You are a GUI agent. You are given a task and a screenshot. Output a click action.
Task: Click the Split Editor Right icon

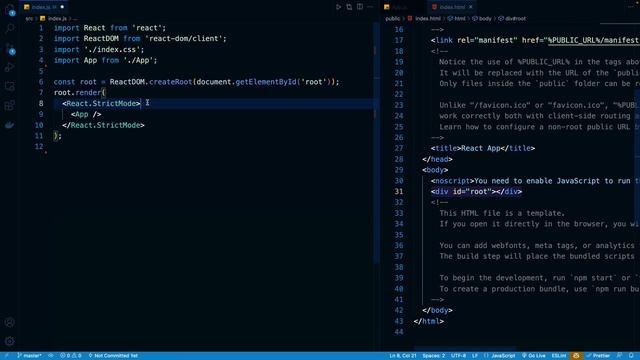[360, 7]
